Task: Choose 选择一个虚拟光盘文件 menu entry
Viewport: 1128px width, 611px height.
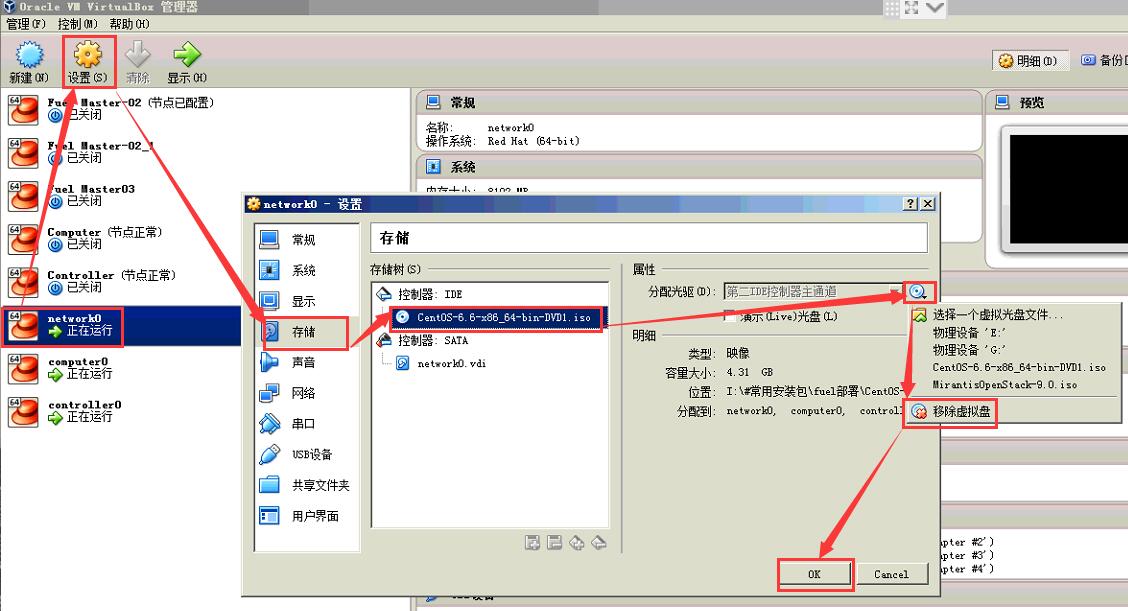Action: [1014, 314]
